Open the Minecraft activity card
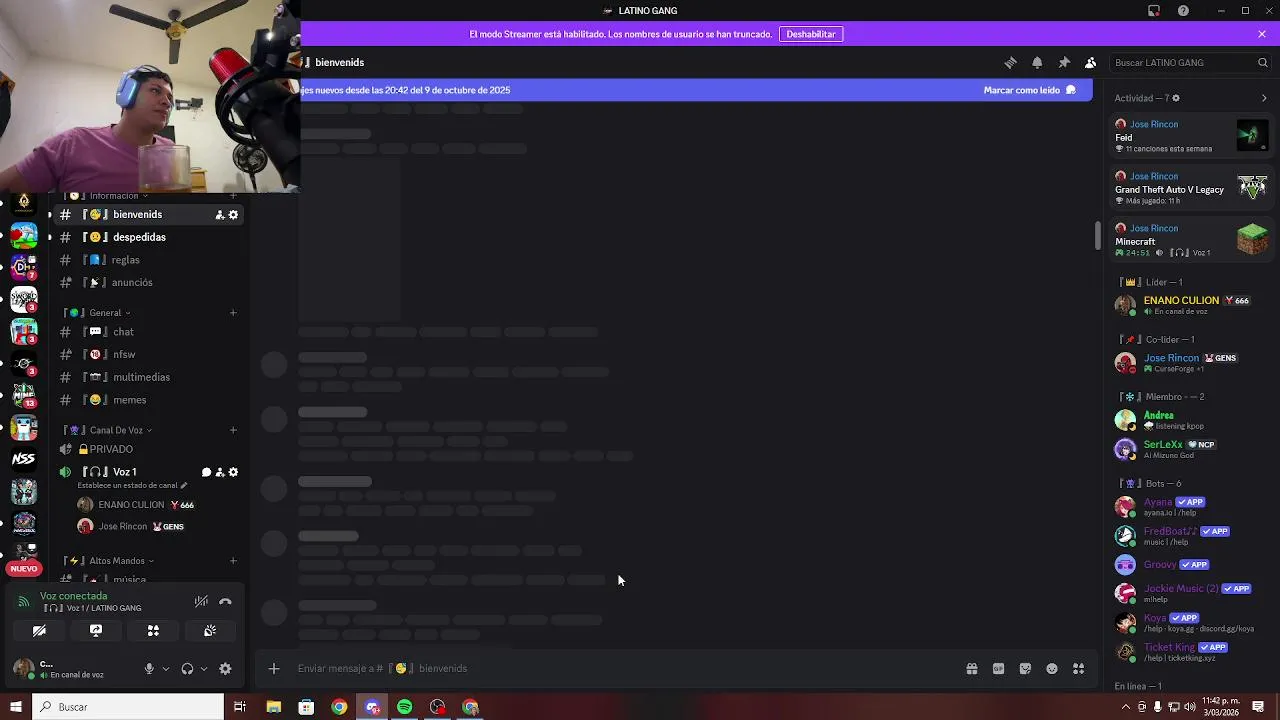This screenshot has height=720, width=1280. (1191, 240)
